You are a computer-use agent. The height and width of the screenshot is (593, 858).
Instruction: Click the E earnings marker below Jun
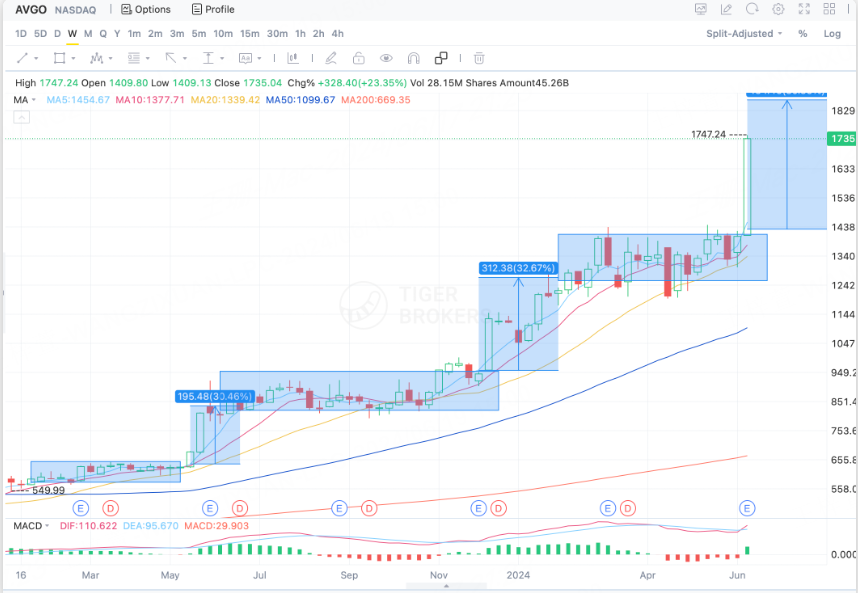click(747, 508)
